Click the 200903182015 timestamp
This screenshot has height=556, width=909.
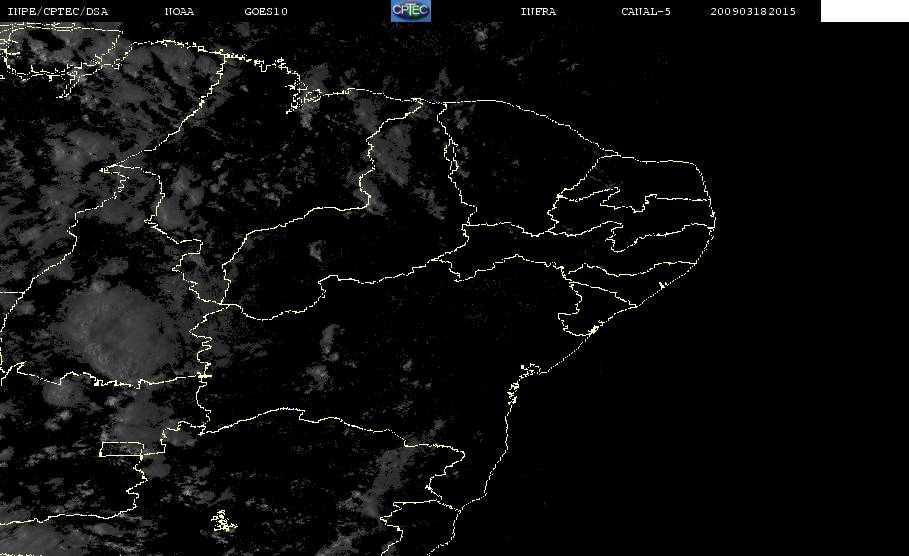point(753,12)
